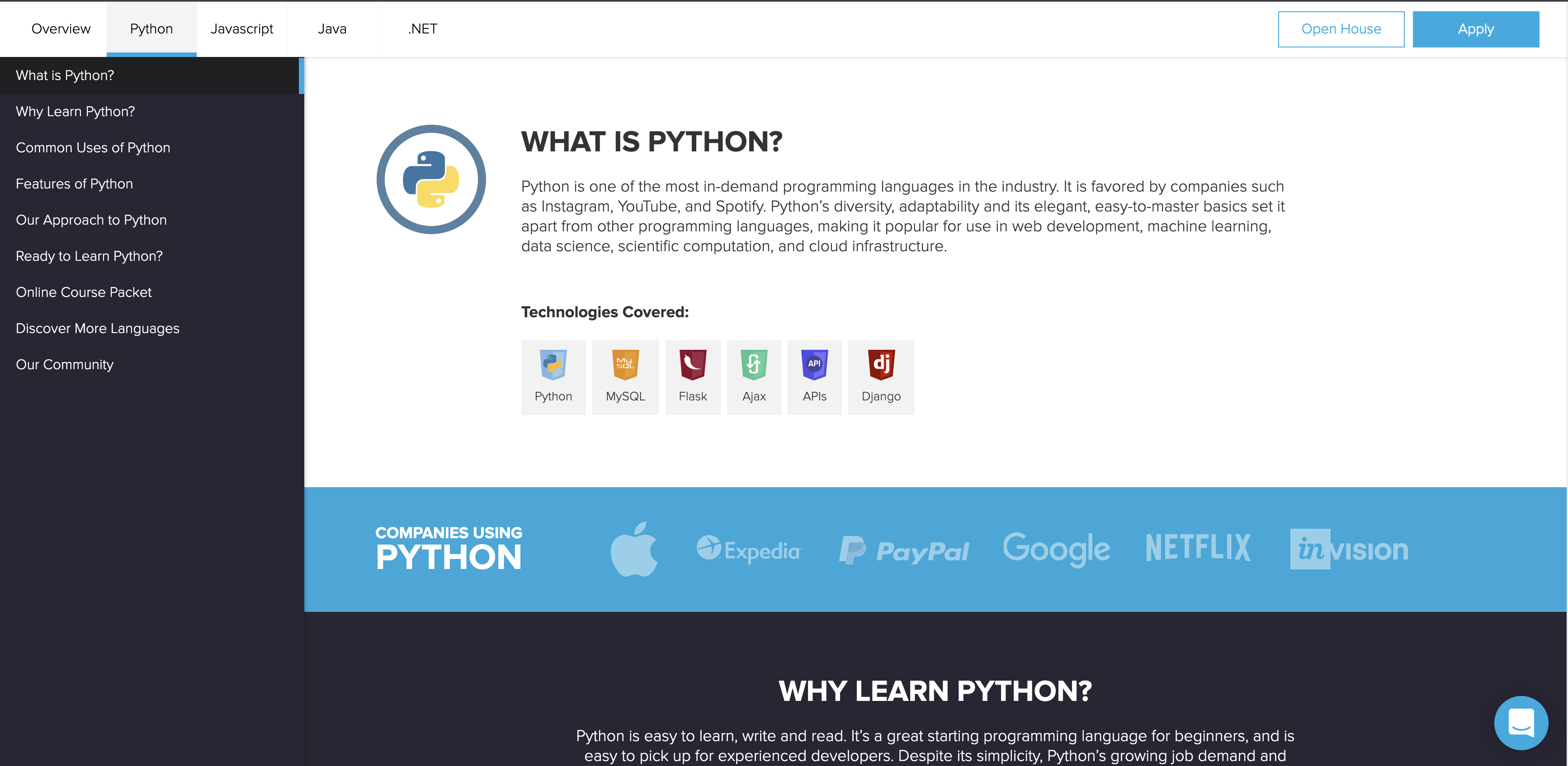The width and height of the screenshot is (1568, 766).
Task: Click the Apple company logo
Action: tap(633, 550)
